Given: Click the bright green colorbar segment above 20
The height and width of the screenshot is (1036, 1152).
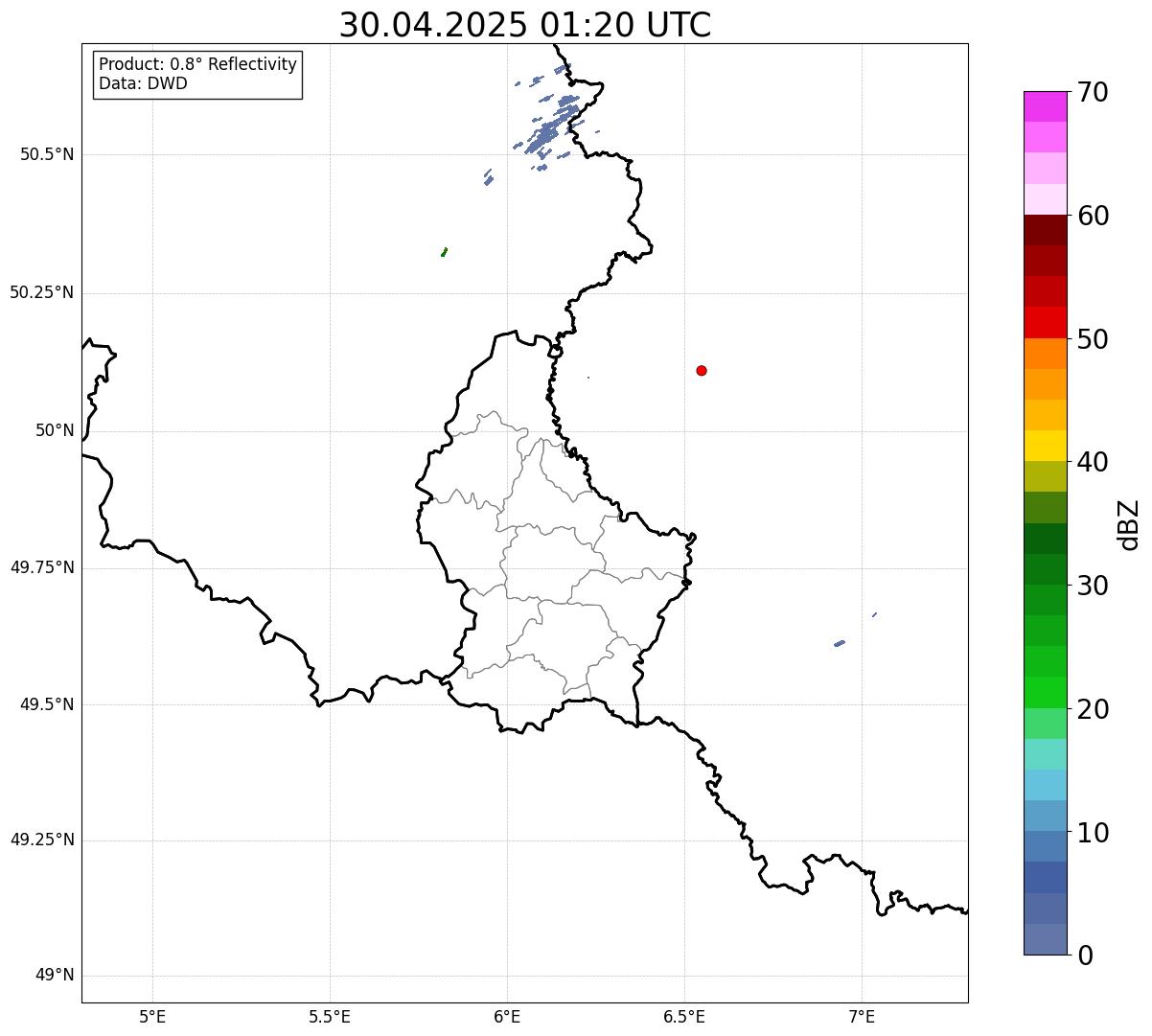Looking at the screenshot, I should pyautogui.click(x=1045, y=693).
